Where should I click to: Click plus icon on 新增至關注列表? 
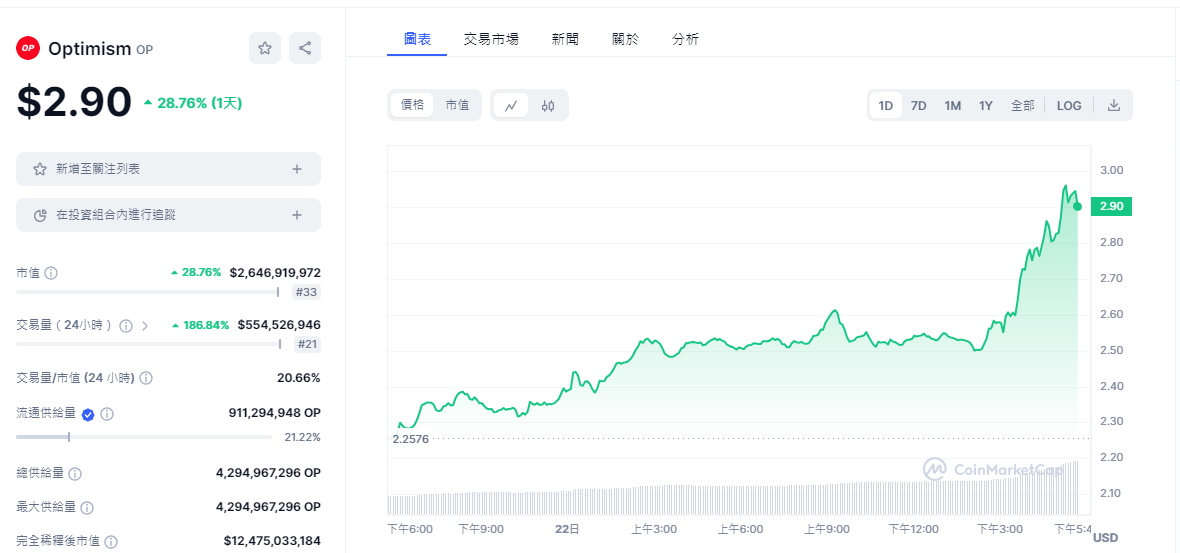(x=297, y=169)
